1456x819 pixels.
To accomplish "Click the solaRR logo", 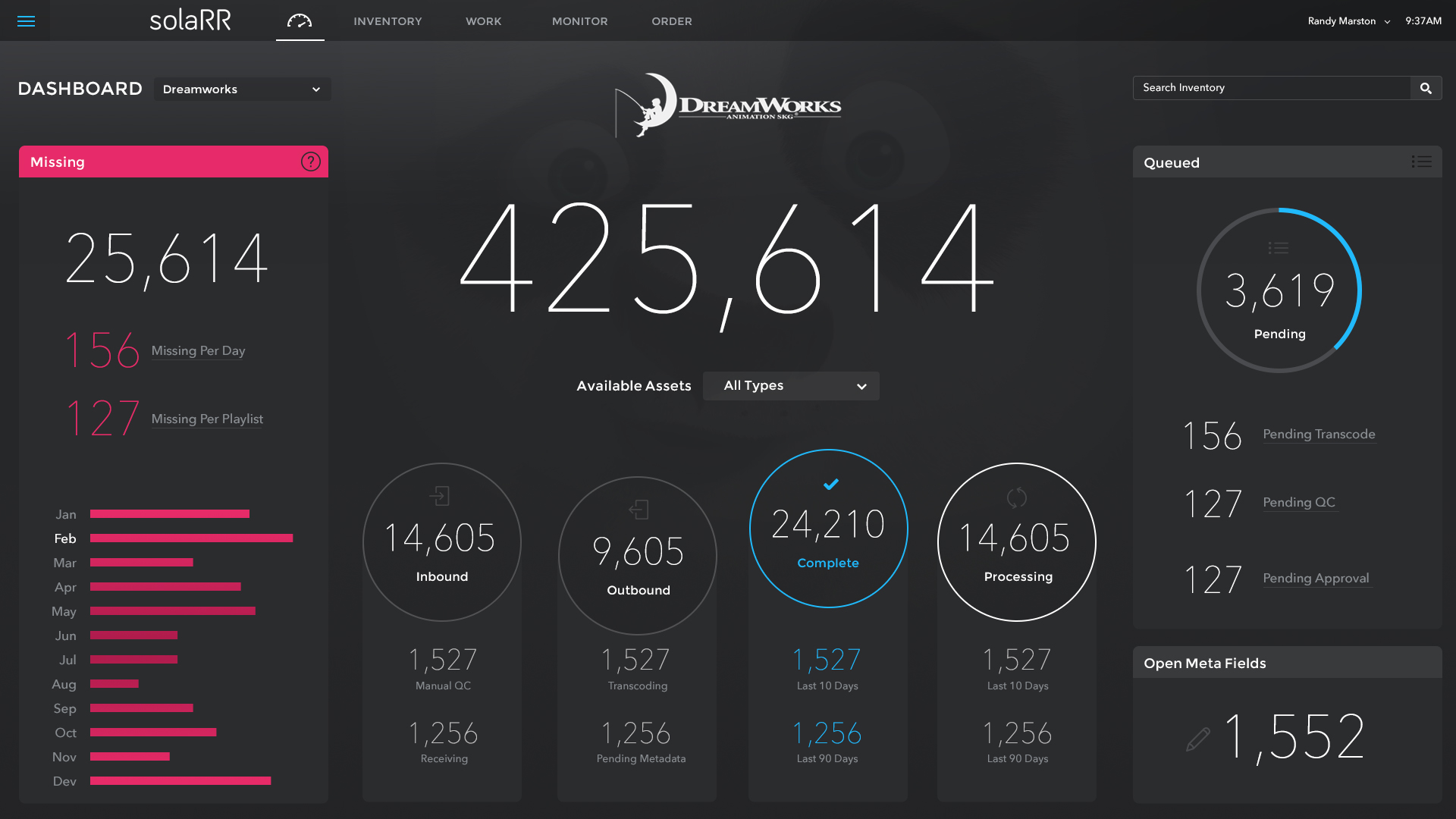I will pos(190,20).
